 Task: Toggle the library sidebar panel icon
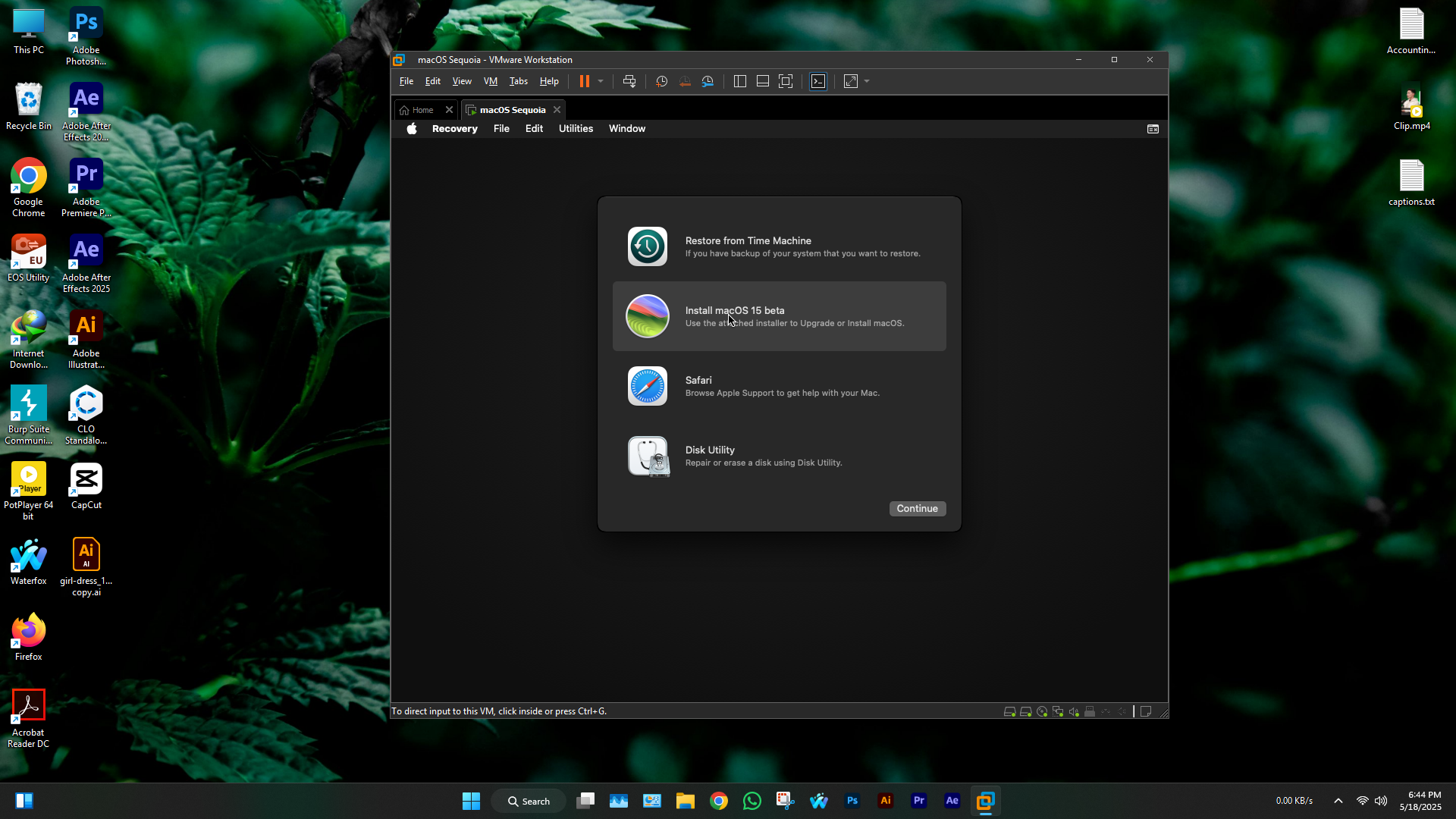740,81
